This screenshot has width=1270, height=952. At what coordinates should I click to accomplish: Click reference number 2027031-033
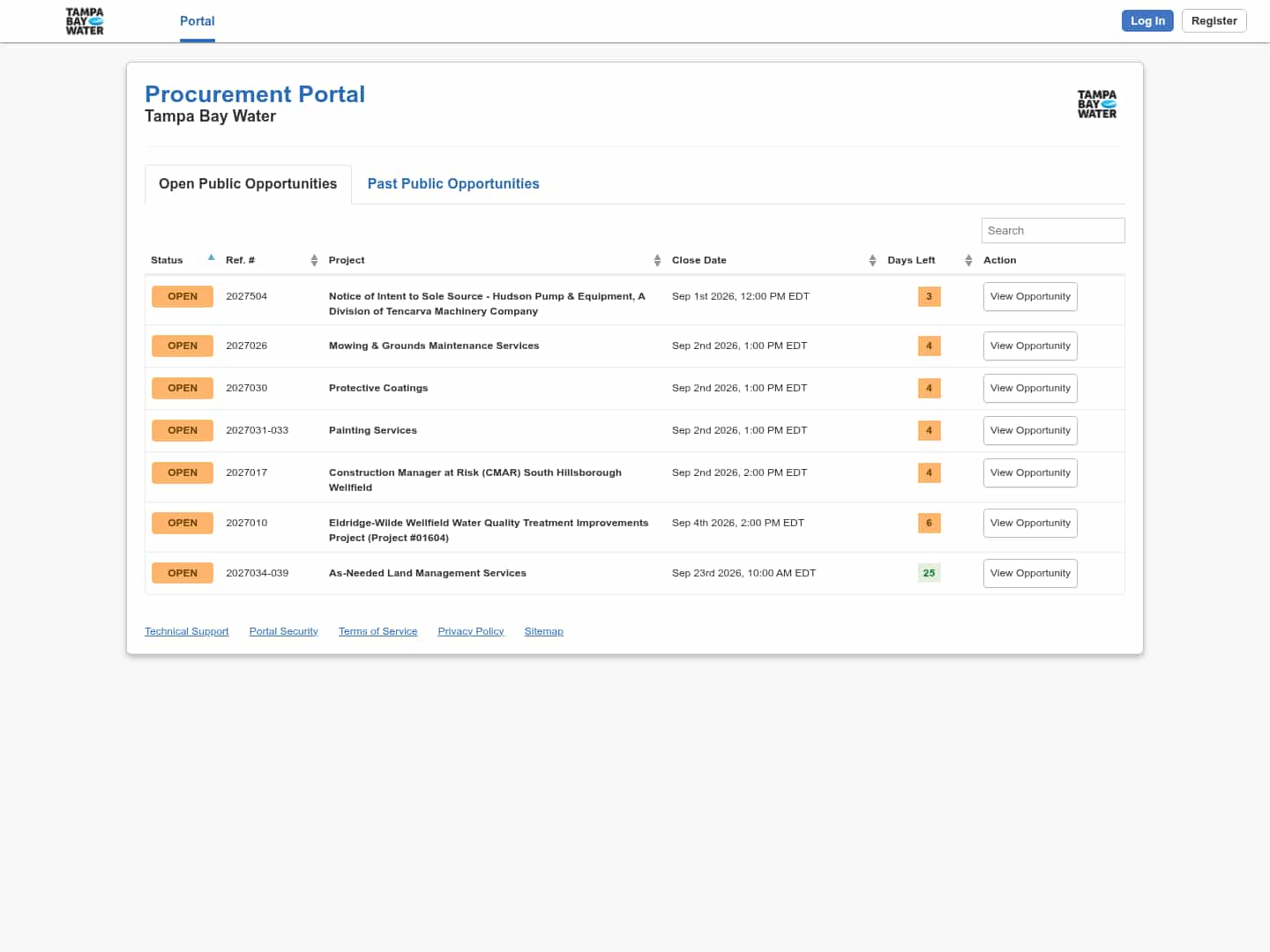257,430
